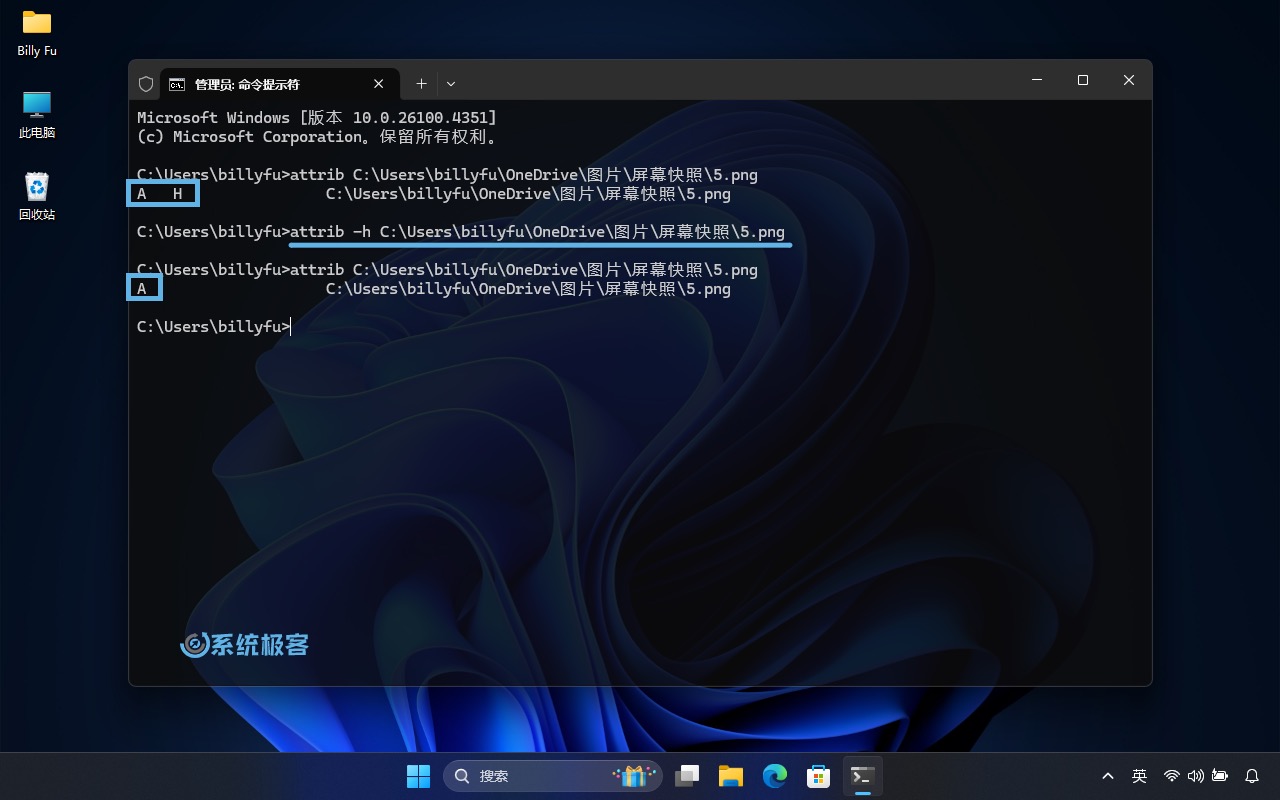The image size is (1280, 800).
Task: Close the terminal window
Action: [1129, 80]
